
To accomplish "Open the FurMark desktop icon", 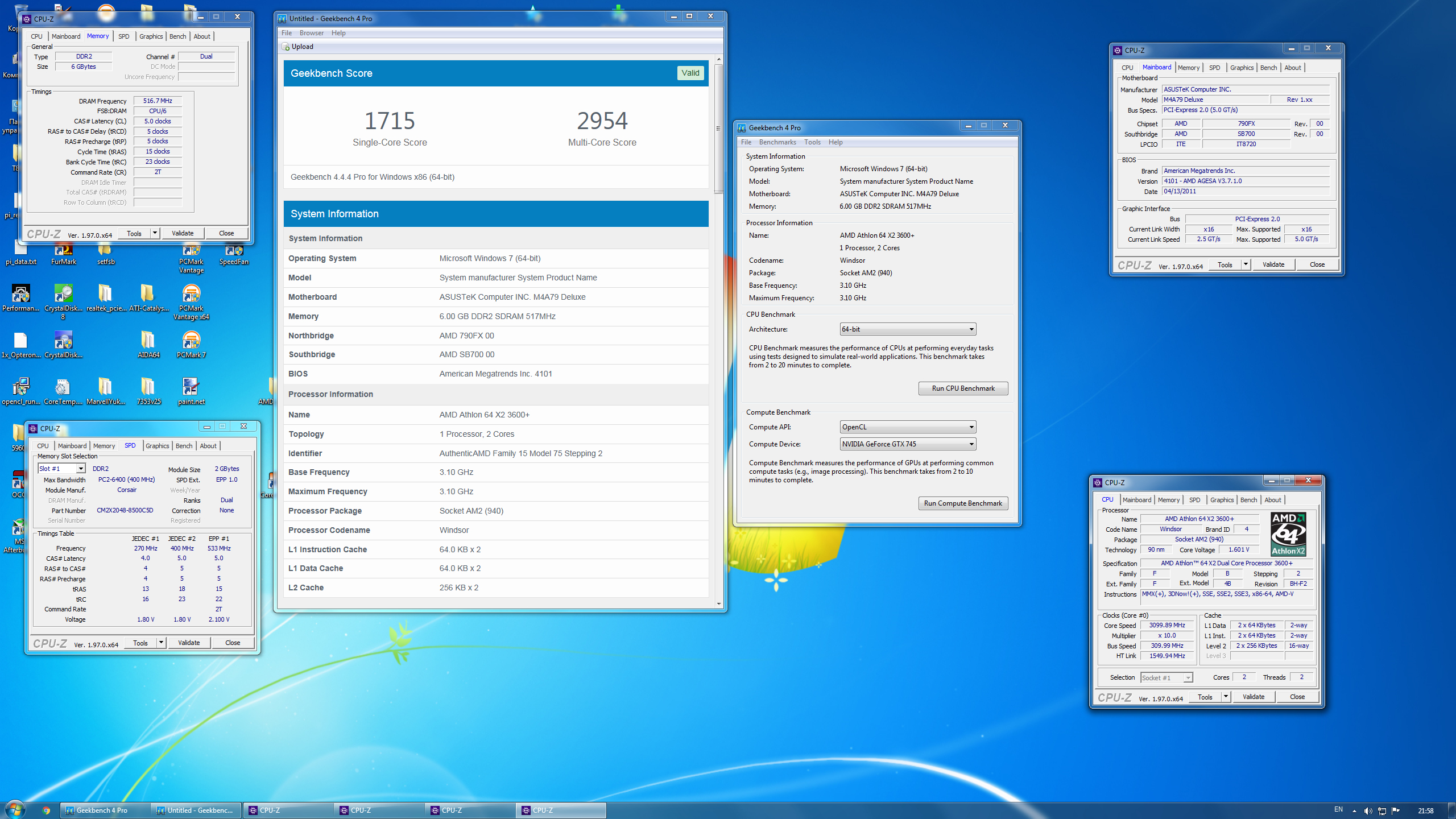I will click(x=63, y=255).
